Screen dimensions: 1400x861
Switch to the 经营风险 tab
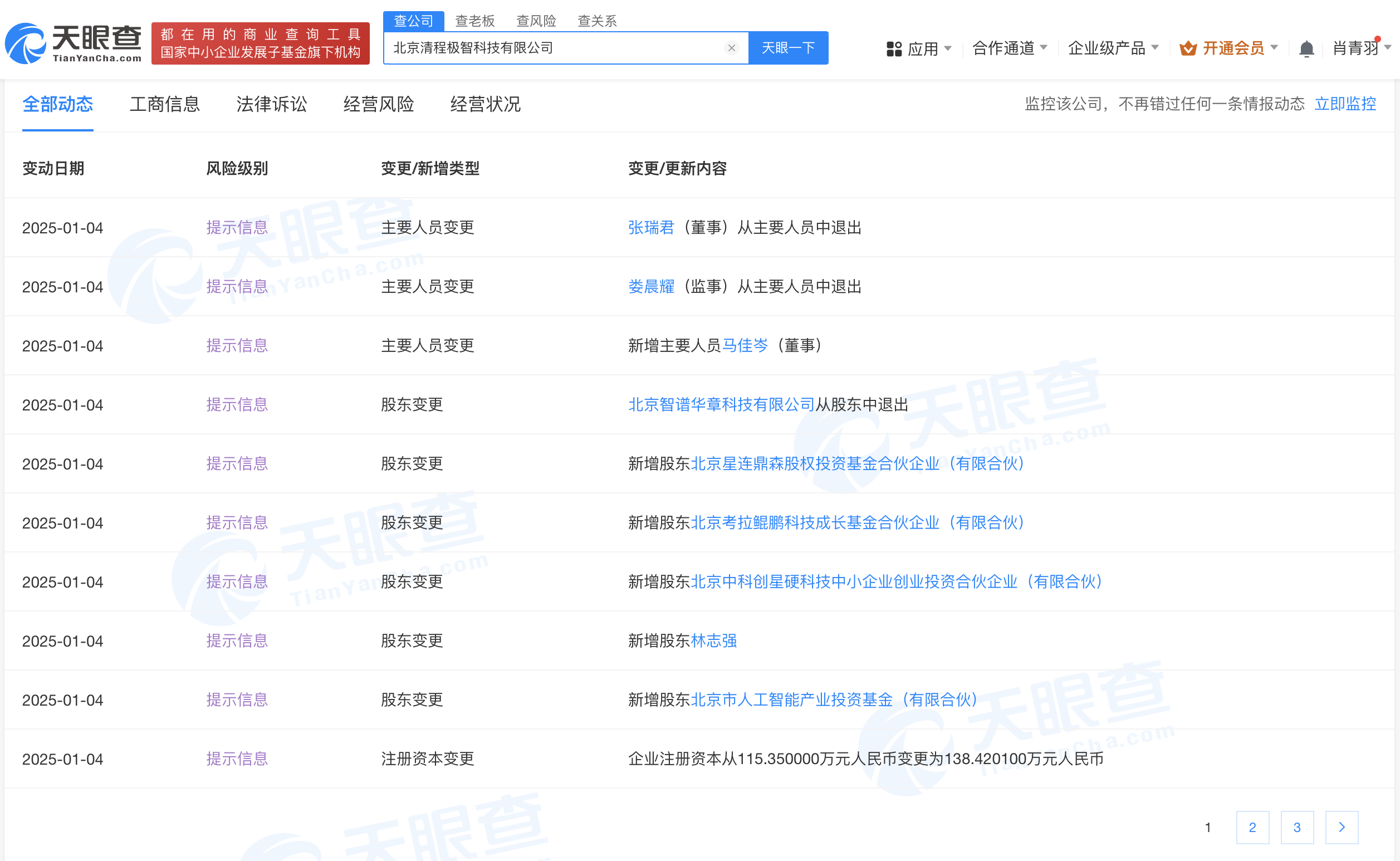pos(378,104)
